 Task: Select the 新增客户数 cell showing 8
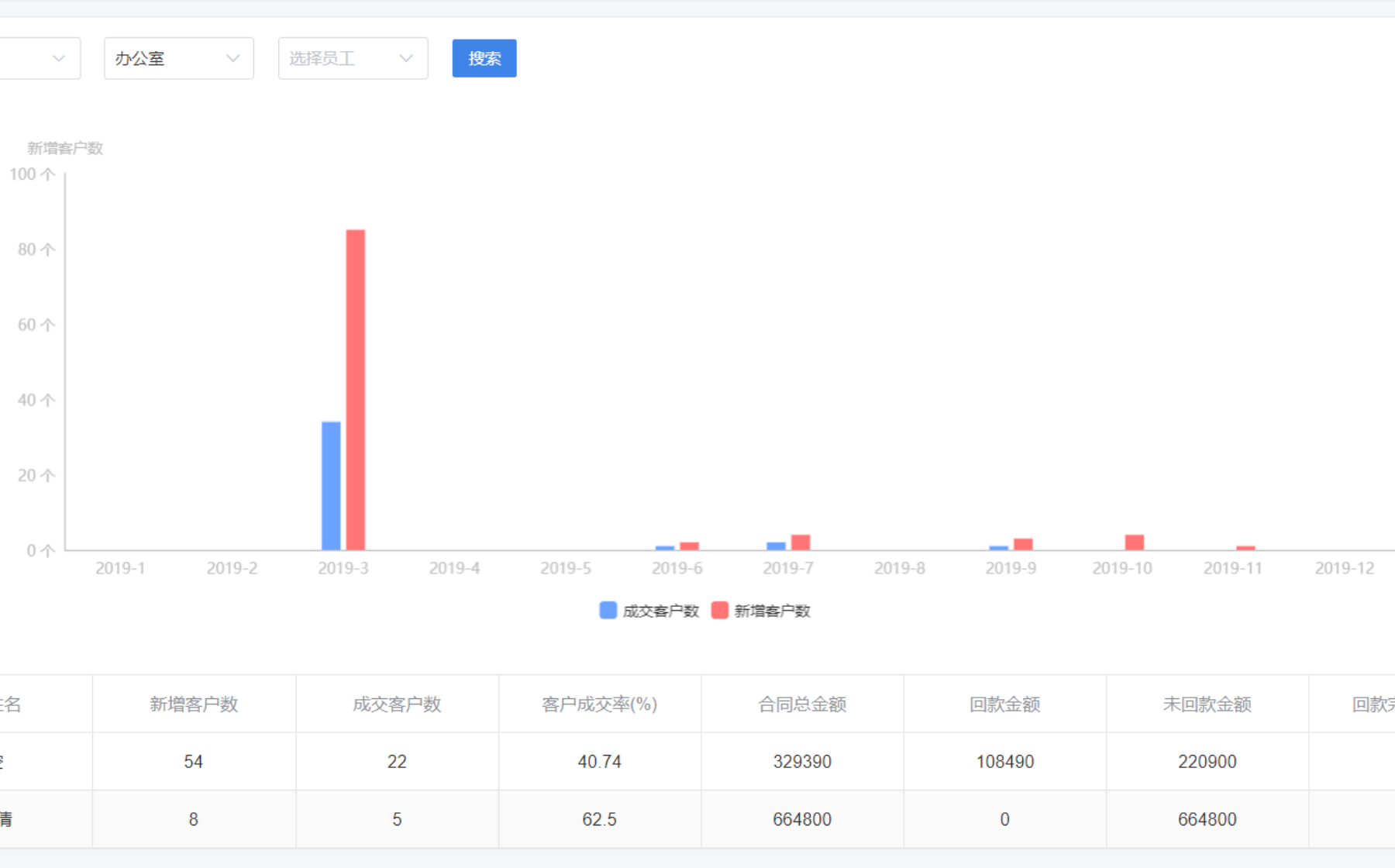(194, 819)
